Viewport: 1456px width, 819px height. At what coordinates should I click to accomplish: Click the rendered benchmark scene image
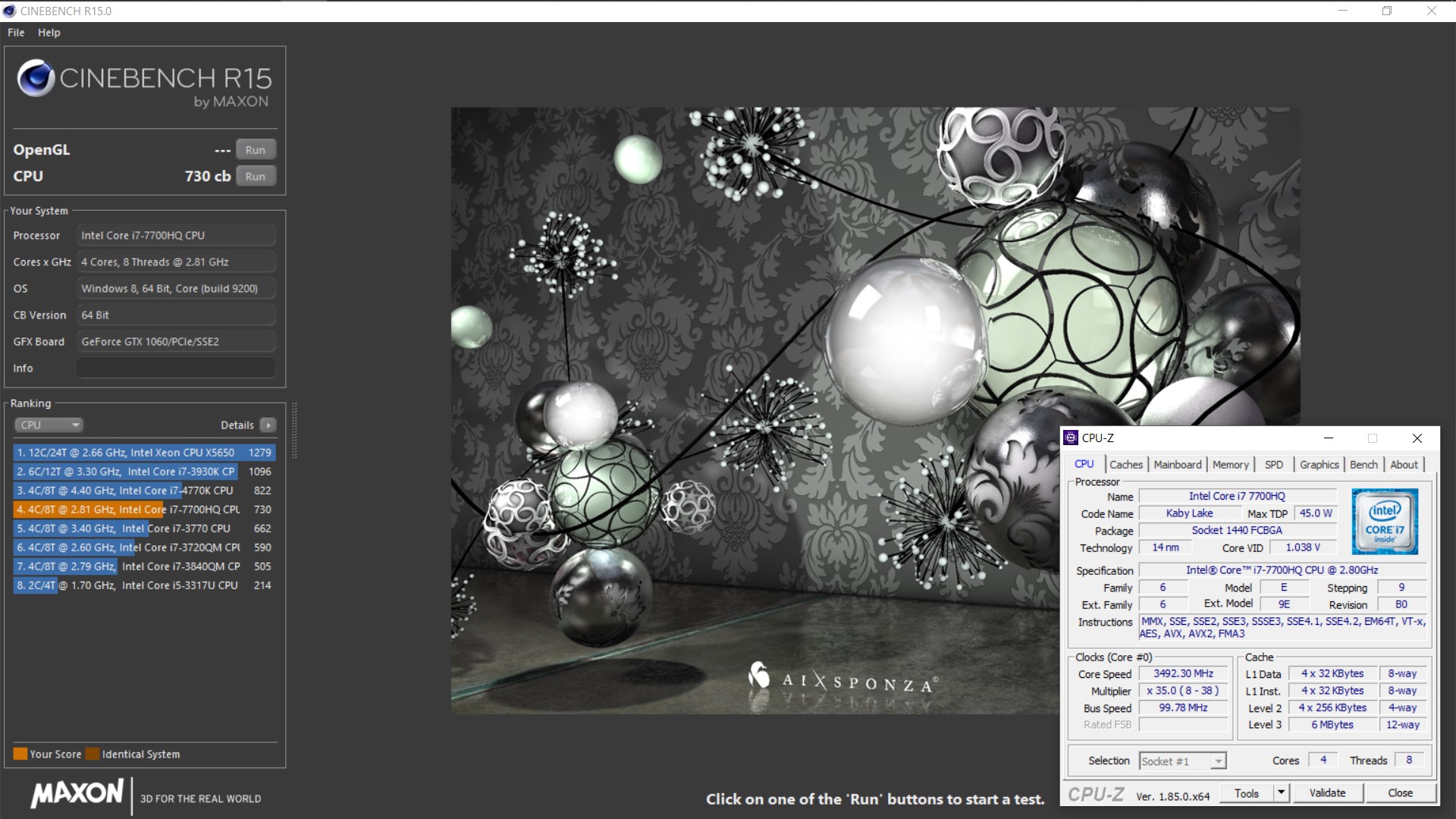coord(876,410)
